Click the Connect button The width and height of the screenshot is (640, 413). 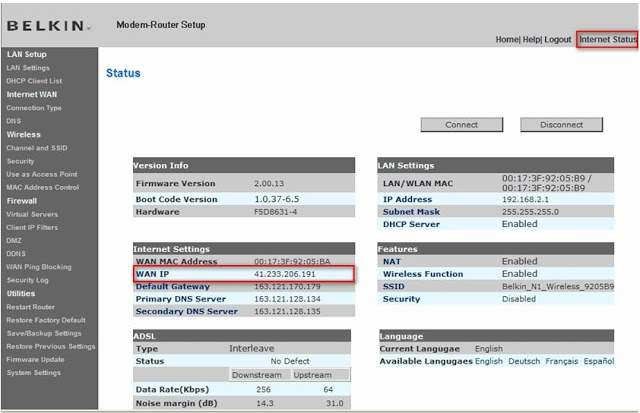(x=461, y=125)
